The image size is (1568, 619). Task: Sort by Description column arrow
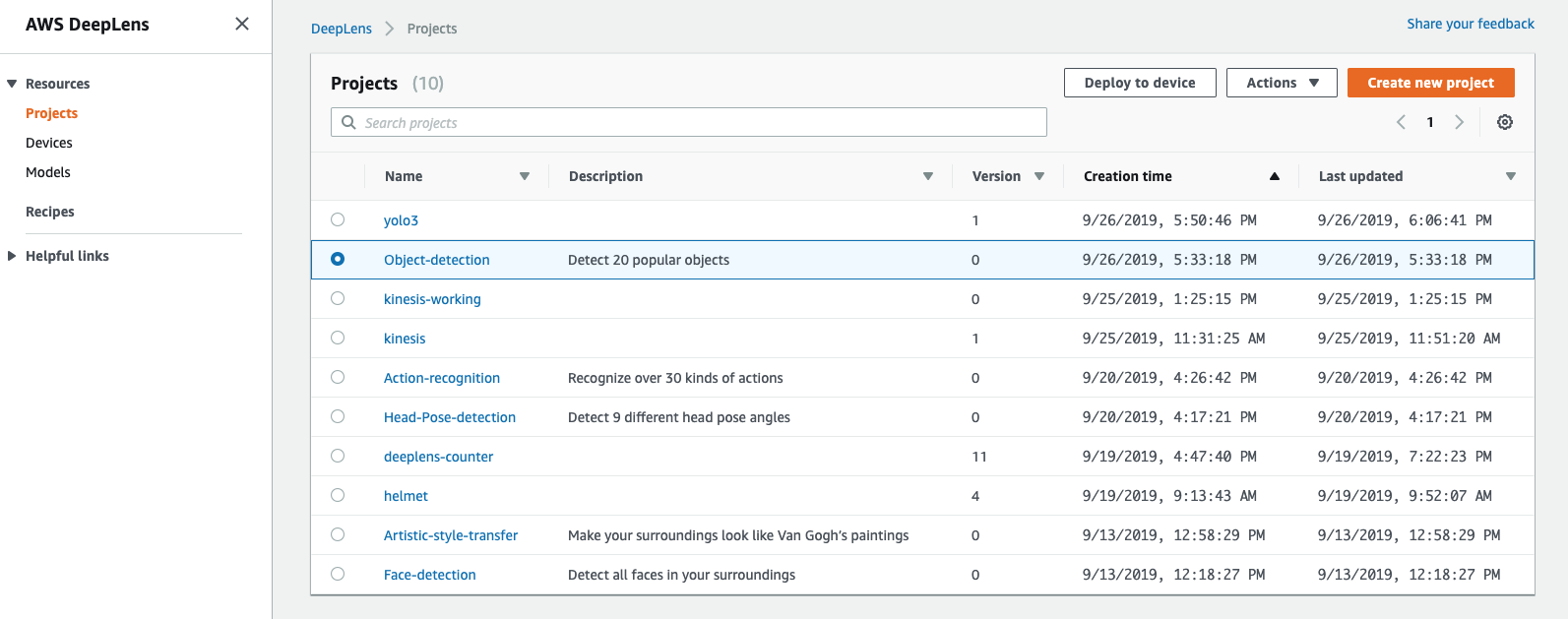pos(928,176)
